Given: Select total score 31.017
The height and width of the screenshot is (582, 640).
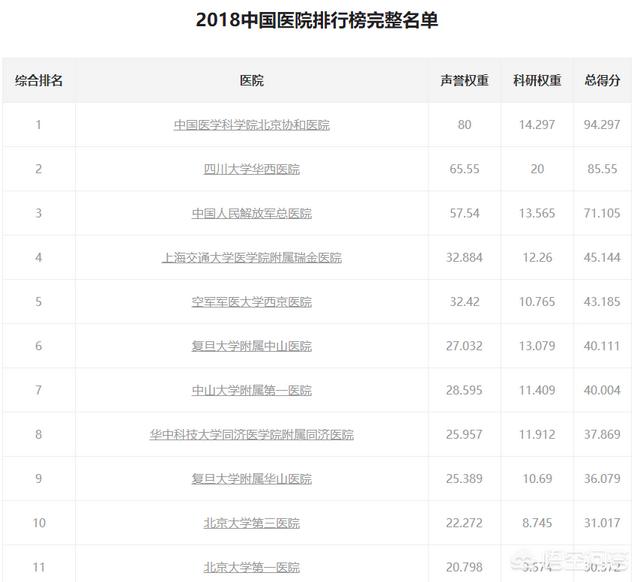Looking at the screenshot, I should point(602,523).
